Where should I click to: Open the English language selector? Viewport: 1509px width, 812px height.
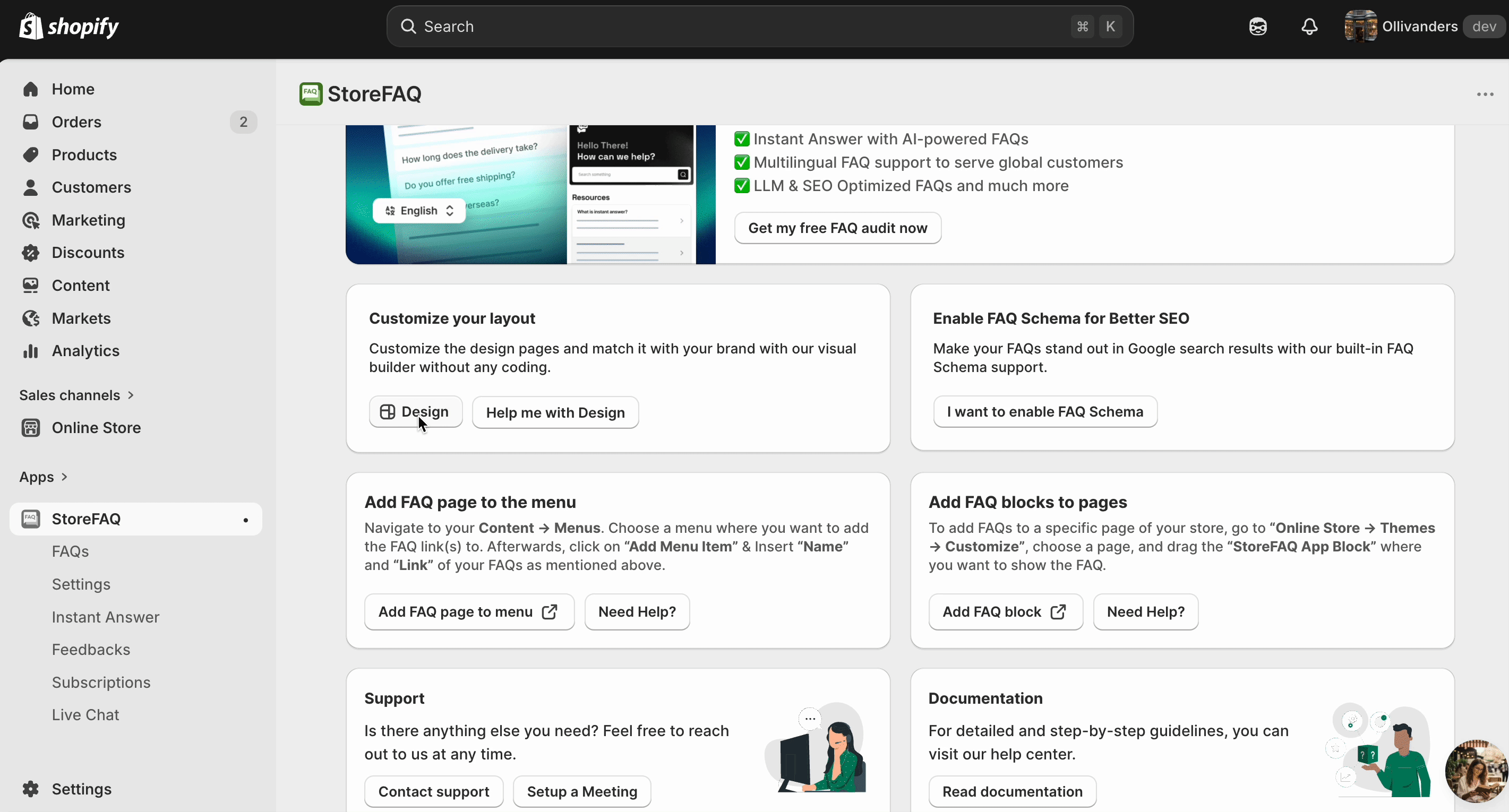pyautogui.click(x=419, y=211)
